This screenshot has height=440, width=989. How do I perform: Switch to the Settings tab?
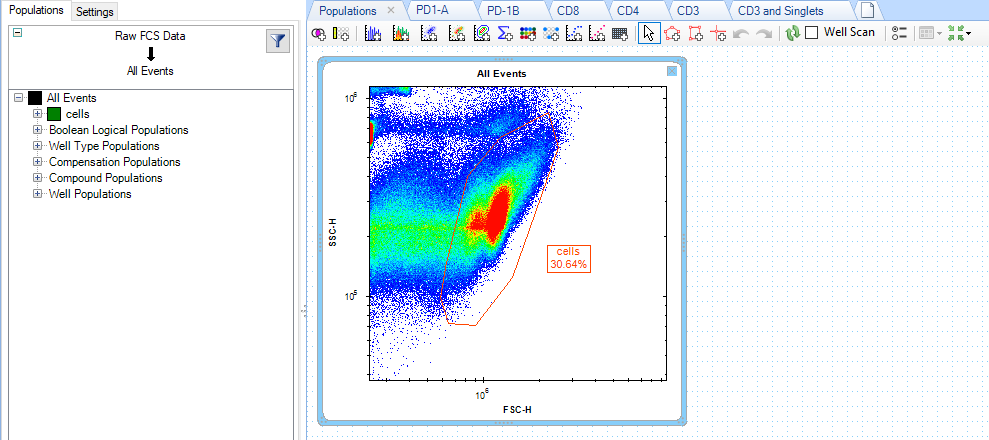click(x=95, y=12)
